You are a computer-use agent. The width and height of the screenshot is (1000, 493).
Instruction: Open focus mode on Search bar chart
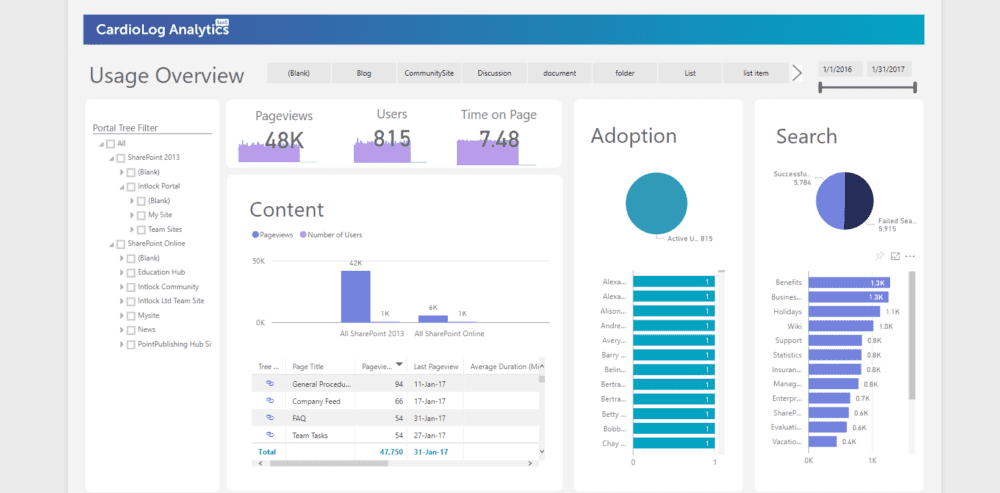click(895, 256)
